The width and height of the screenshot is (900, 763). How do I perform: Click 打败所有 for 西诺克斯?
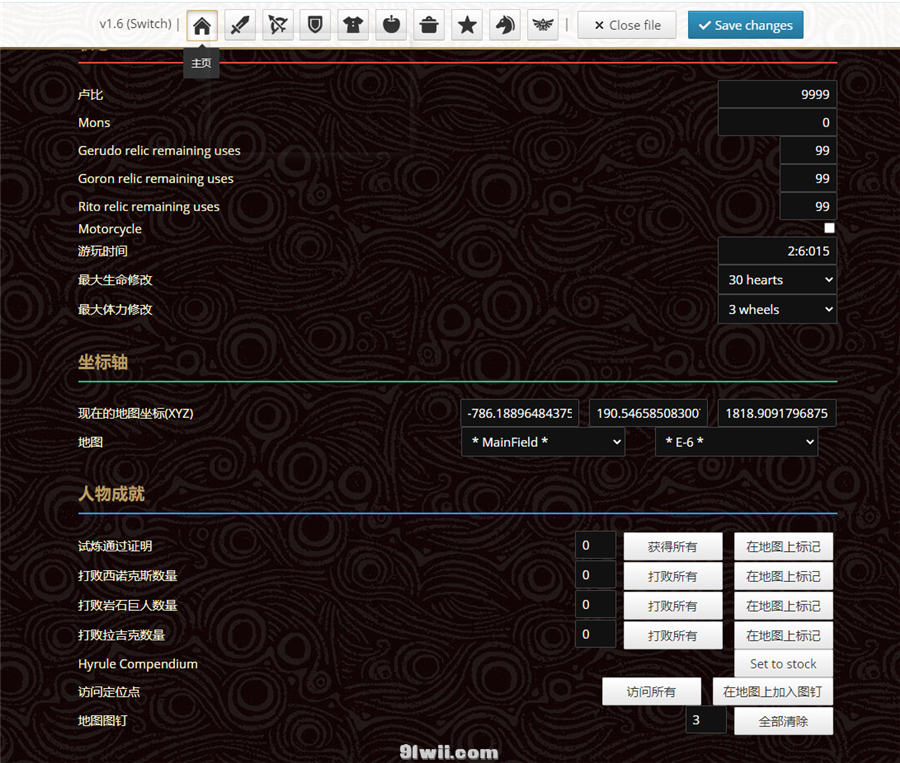[673, 576]
